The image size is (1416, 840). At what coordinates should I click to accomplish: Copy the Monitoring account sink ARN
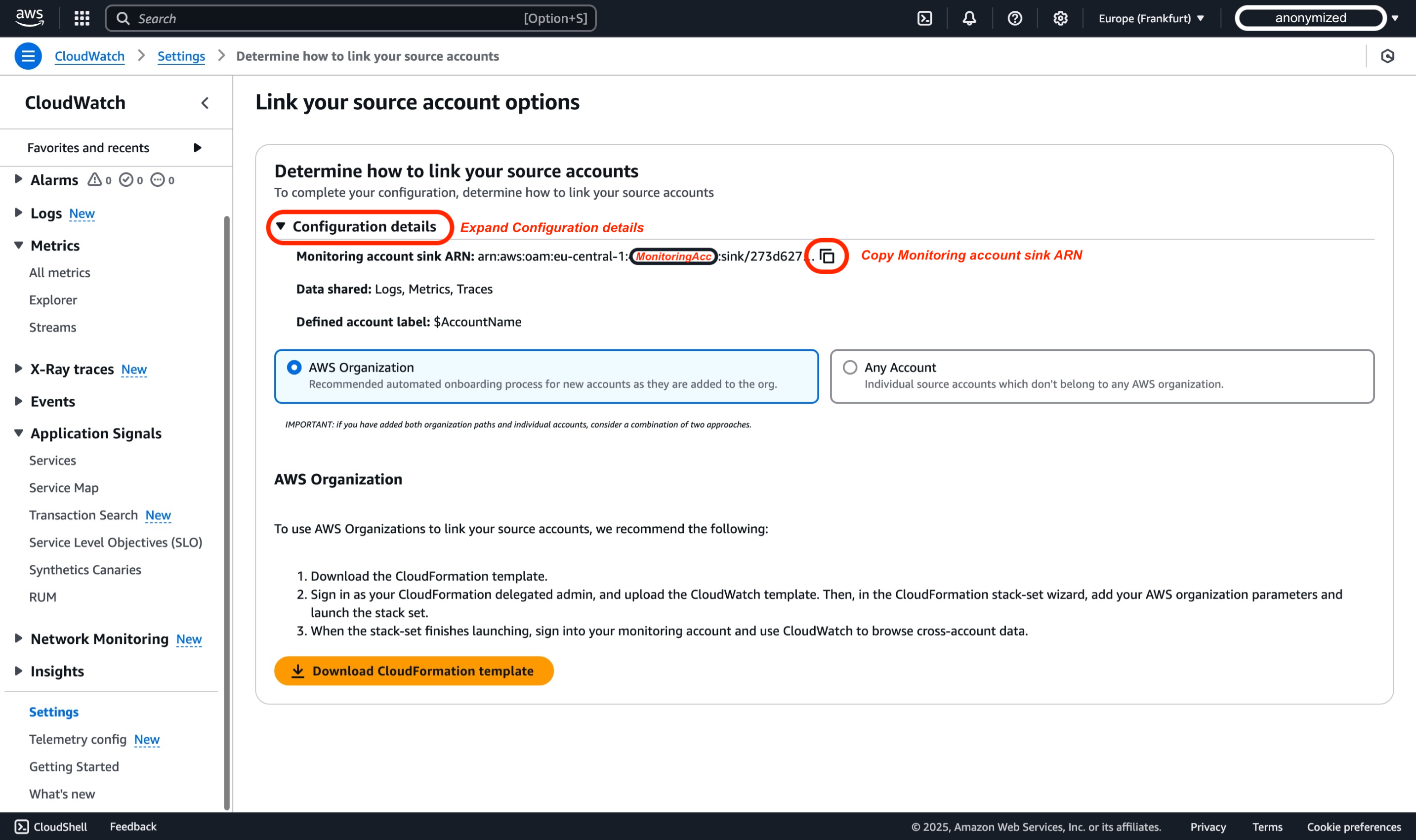827,256
